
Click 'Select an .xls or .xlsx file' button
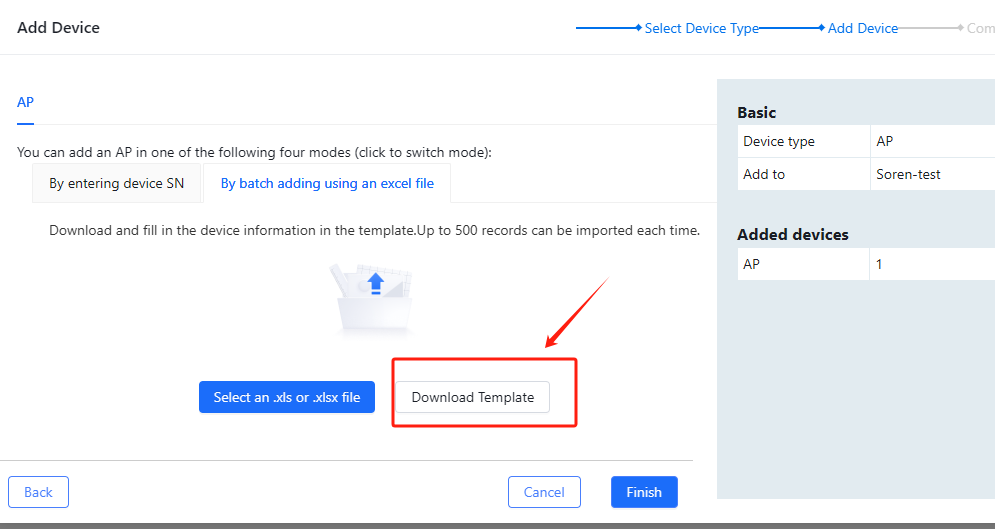click(x=286, y=397)
